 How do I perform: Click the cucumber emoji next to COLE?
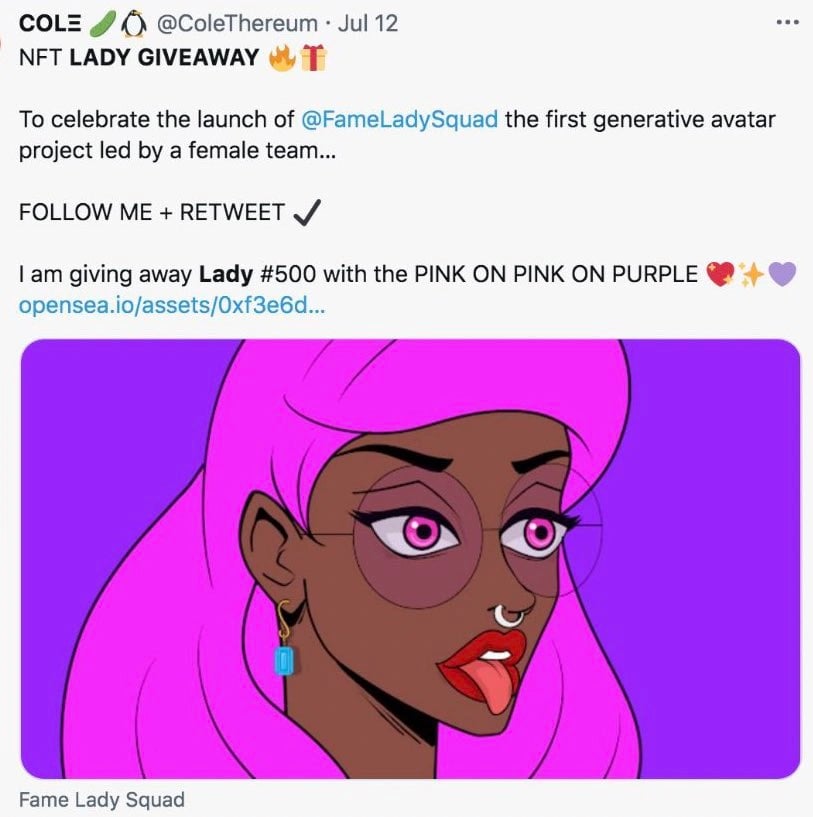tap(103, 24)
